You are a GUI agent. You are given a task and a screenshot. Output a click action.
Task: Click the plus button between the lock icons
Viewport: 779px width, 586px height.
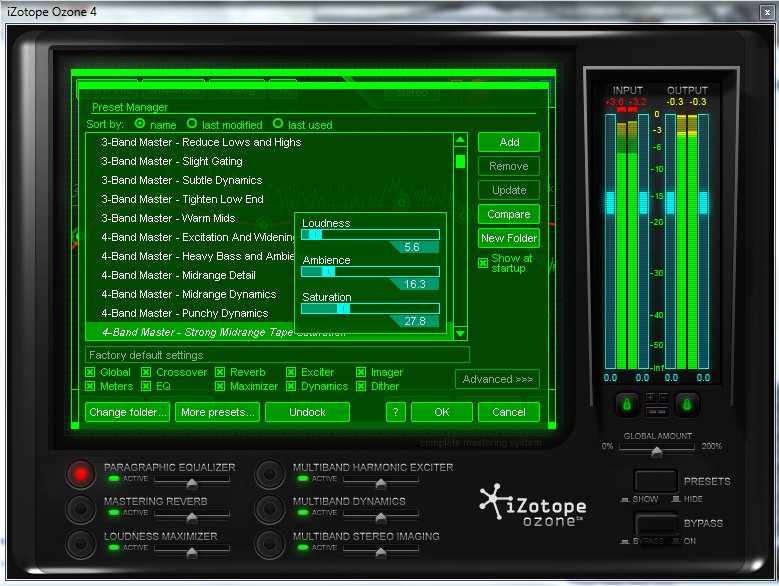click(x=650, y=397)
